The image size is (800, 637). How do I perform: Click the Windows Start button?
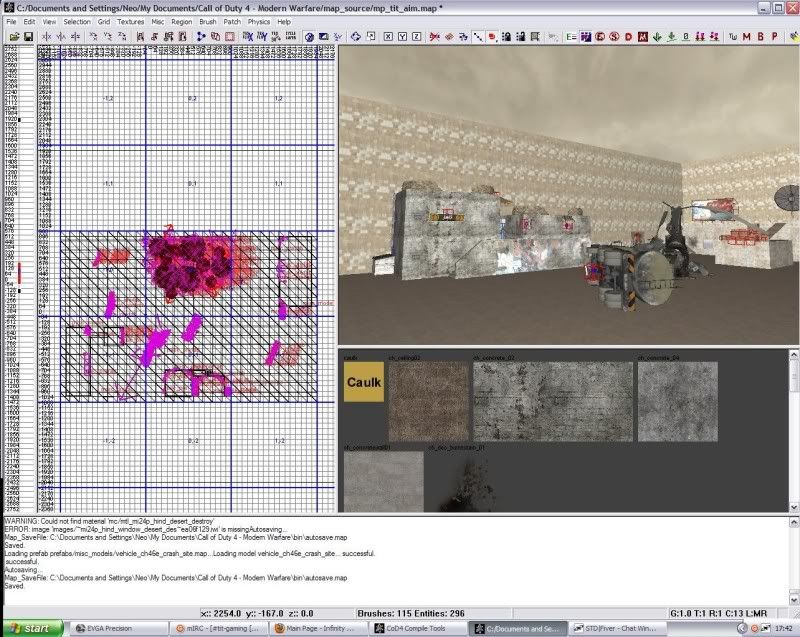[x=32, y=628]
